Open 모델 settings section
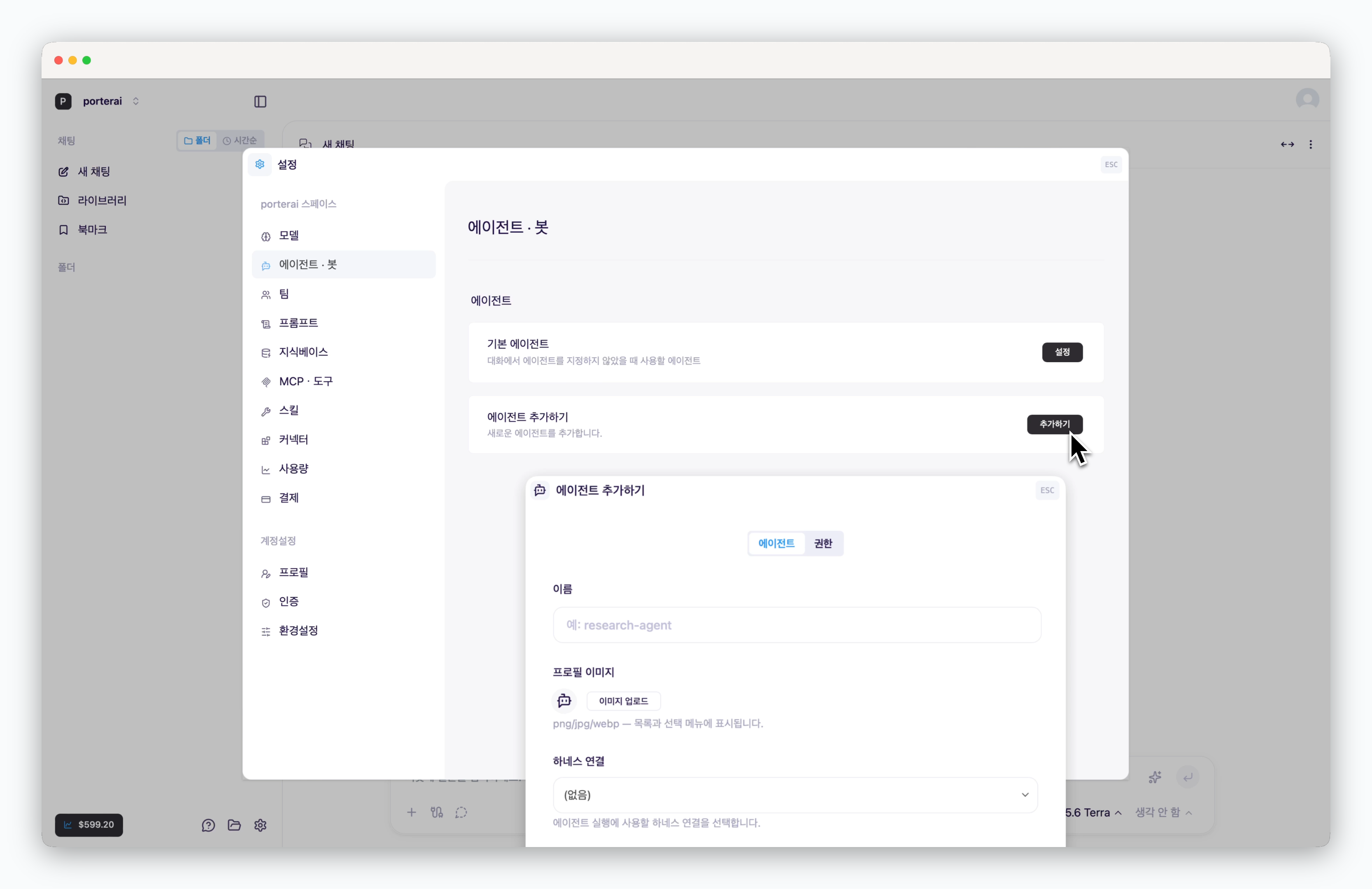This screenshot has width=1372, height=889. (344, 235)
